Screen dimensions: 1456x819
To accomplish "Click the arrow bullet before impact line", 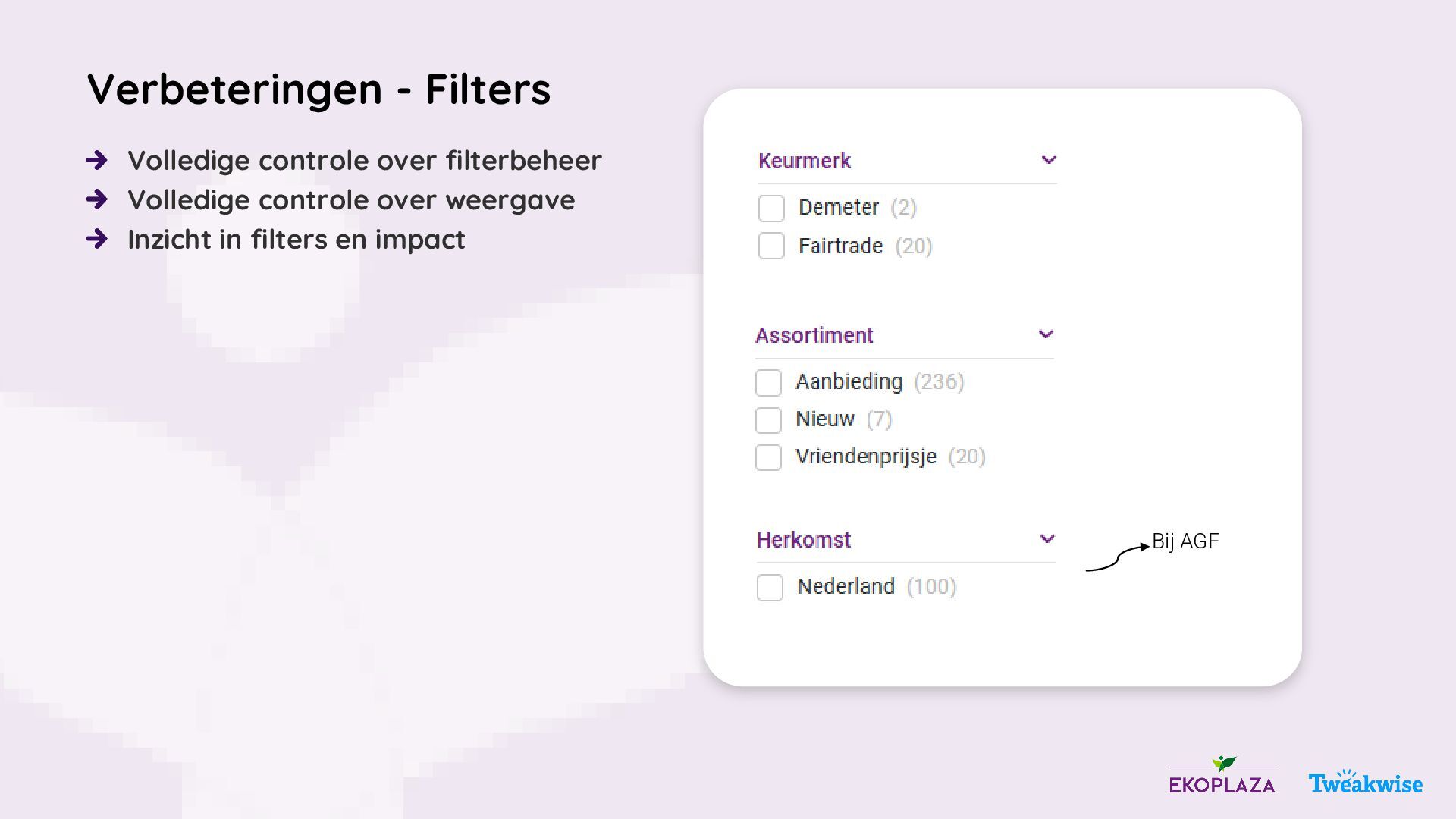I will pos(97,239).
